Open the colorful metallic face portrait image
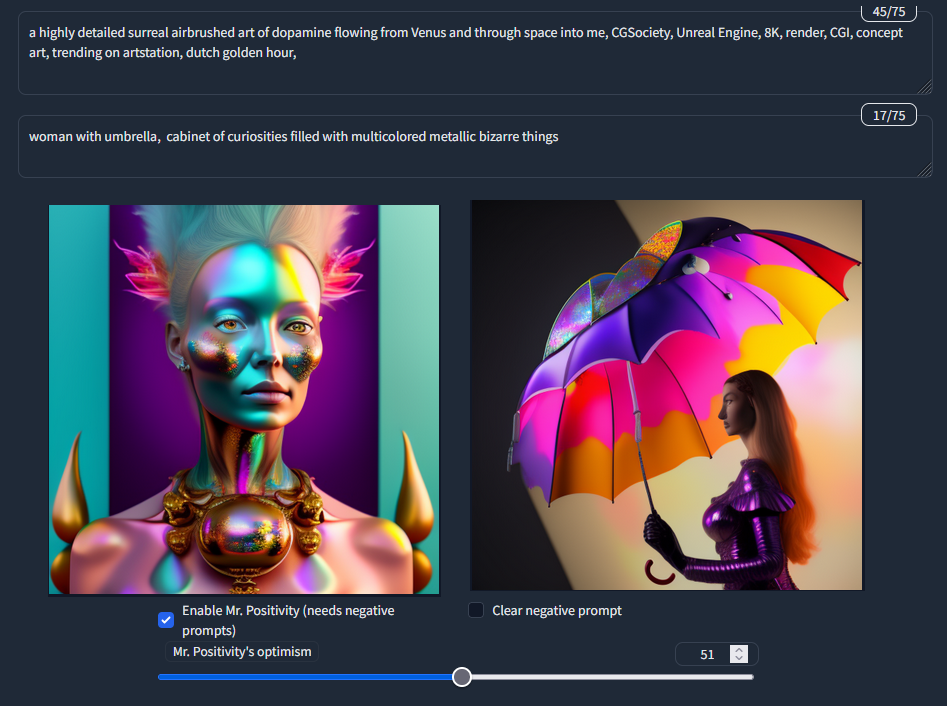The image size is (947, 706). [x=244, y=399]
